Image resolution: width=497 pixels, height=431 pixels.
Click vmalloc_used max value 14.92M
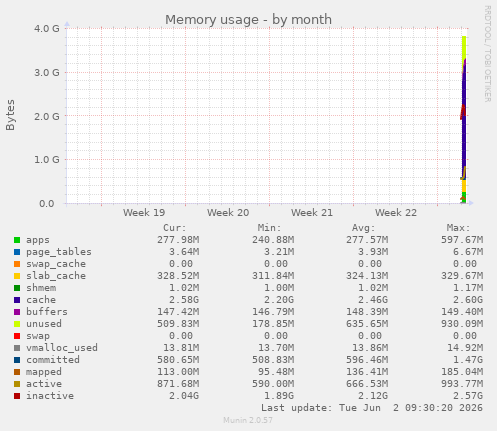pyautogui.click(x=465, y=348)
